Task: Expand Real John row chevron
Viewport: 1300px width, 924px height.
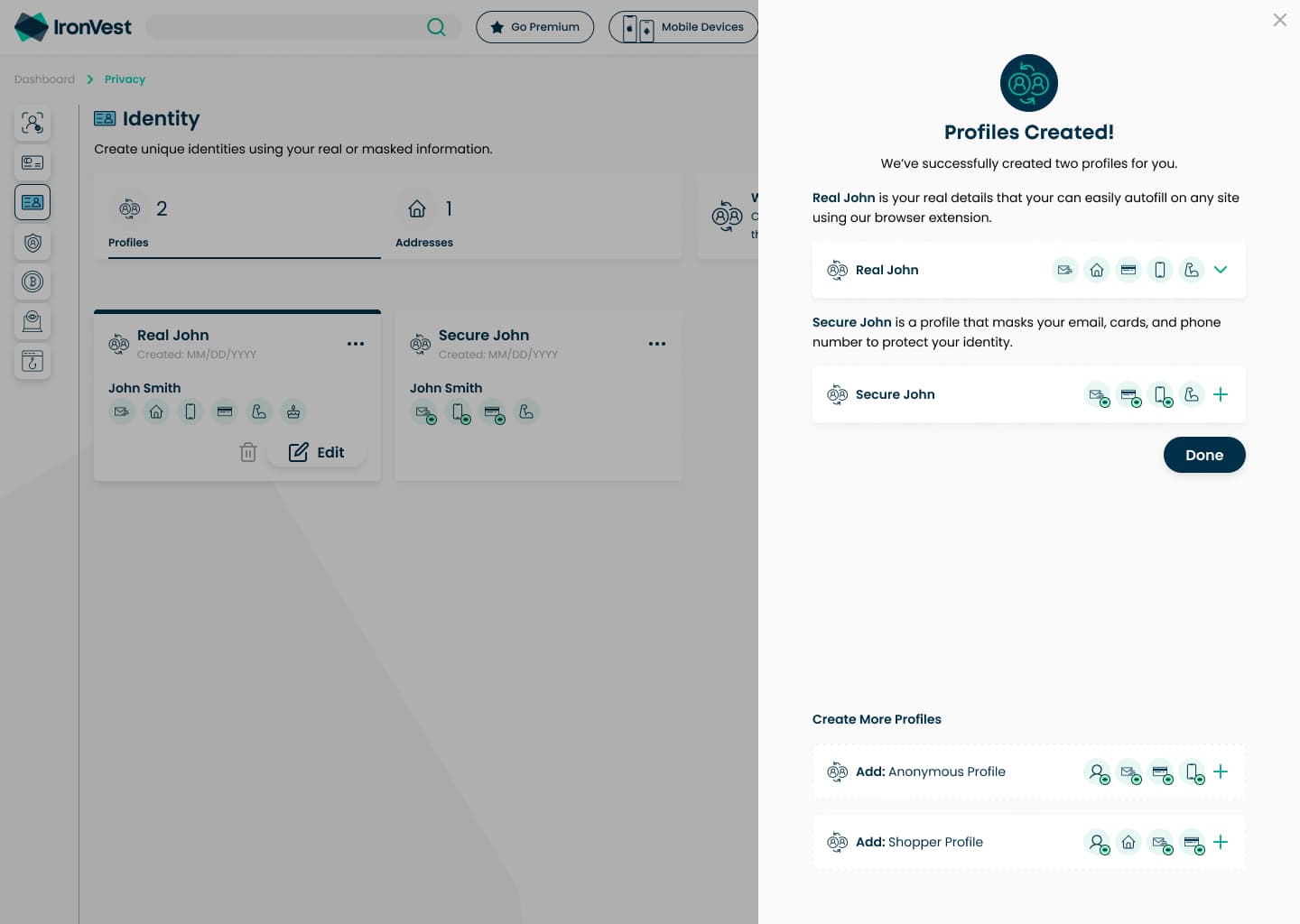Action: click(1221, 270)
